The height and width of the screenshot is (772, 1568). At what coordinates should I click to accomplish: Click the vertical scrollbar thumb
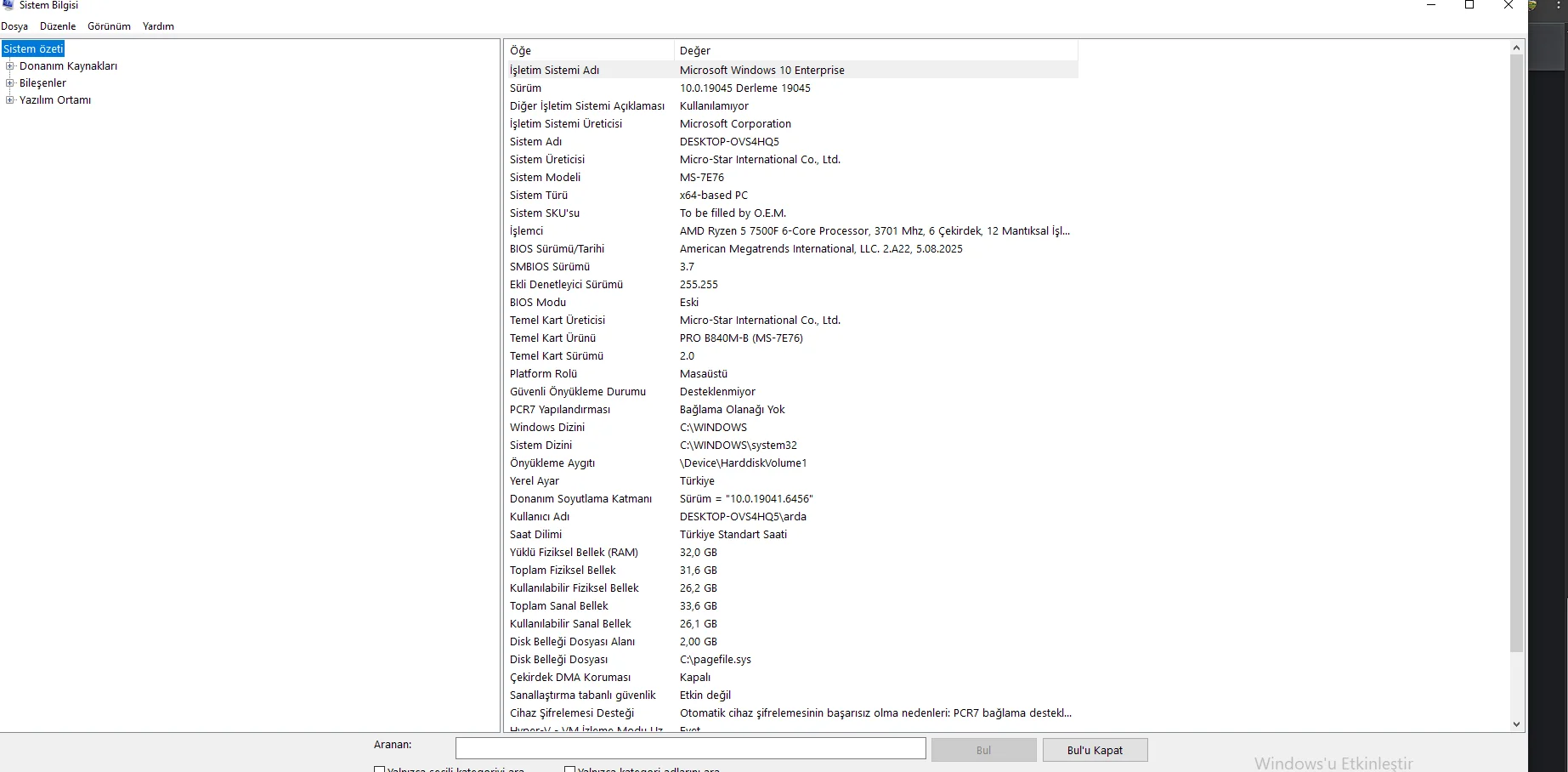pos(1517,354)
